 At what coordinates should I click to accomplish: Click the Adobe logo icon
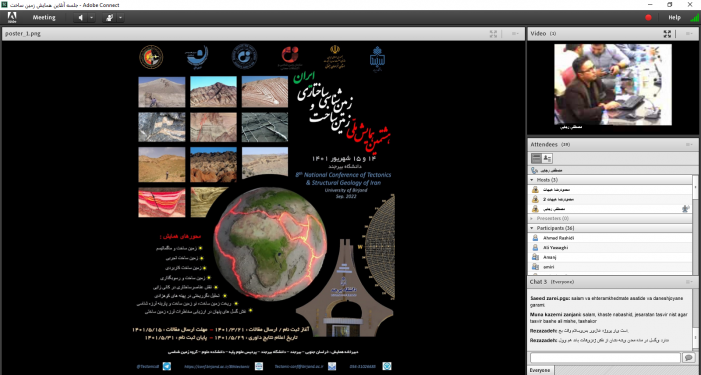(x=12, y=17)
